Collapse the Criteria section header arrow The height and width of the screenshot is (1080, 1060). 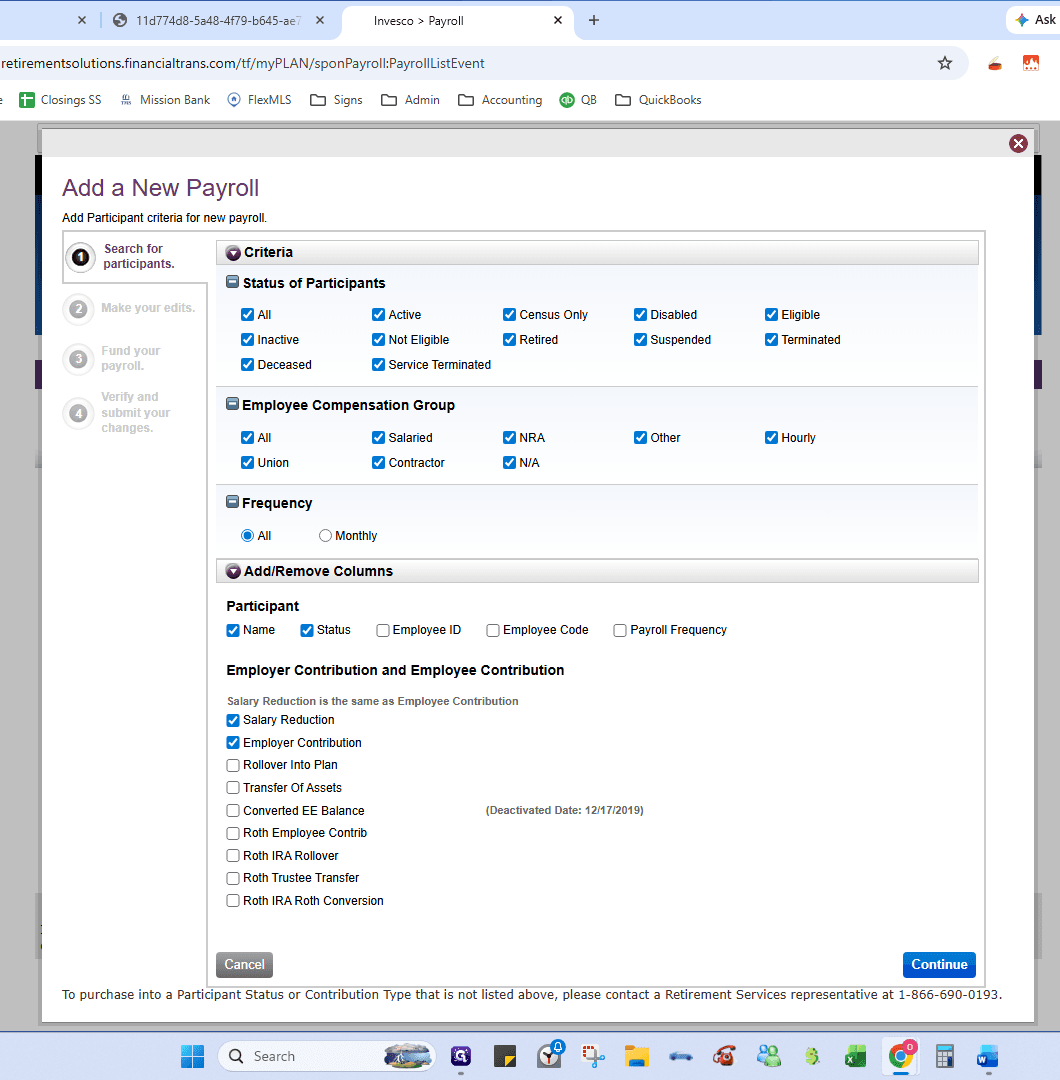233,253
